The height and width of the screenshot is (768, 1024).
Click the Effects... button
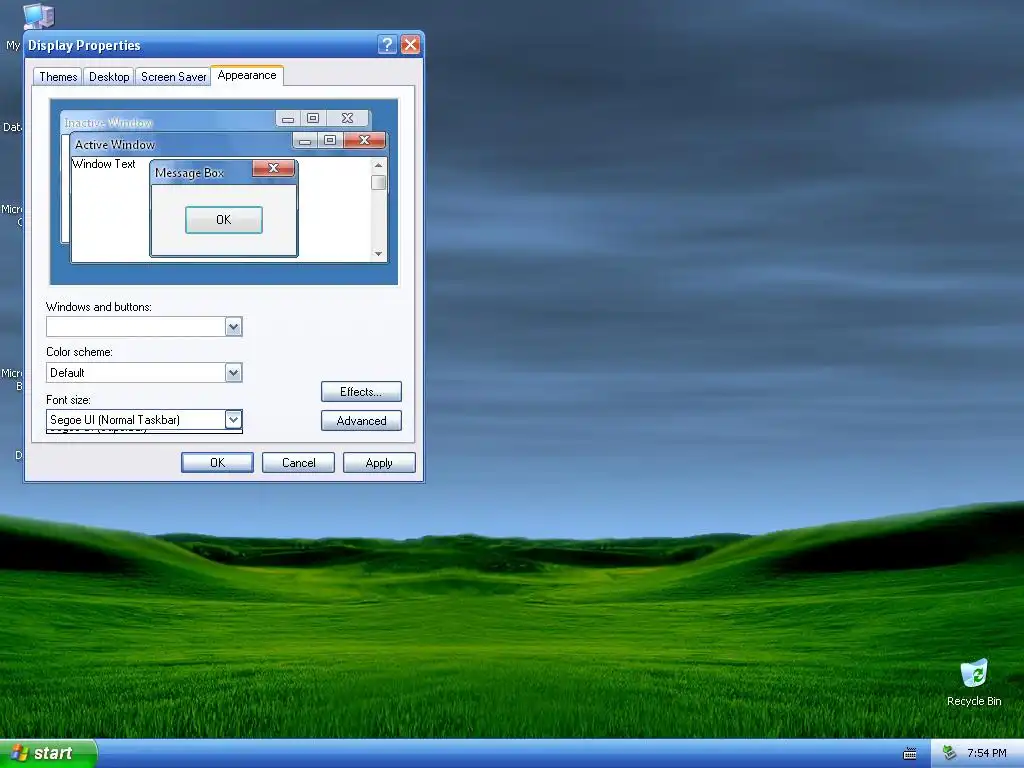pyautogui.click(x=361, y=392)
